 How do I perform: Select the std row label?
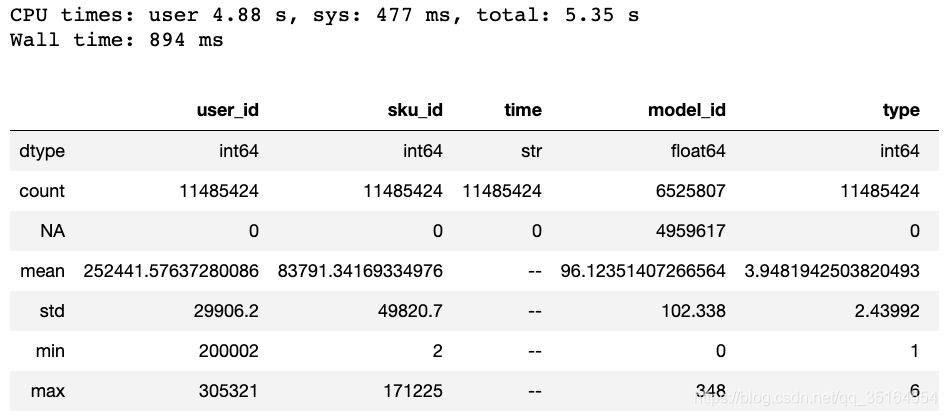pyautogui.click(x=51, y=311)
